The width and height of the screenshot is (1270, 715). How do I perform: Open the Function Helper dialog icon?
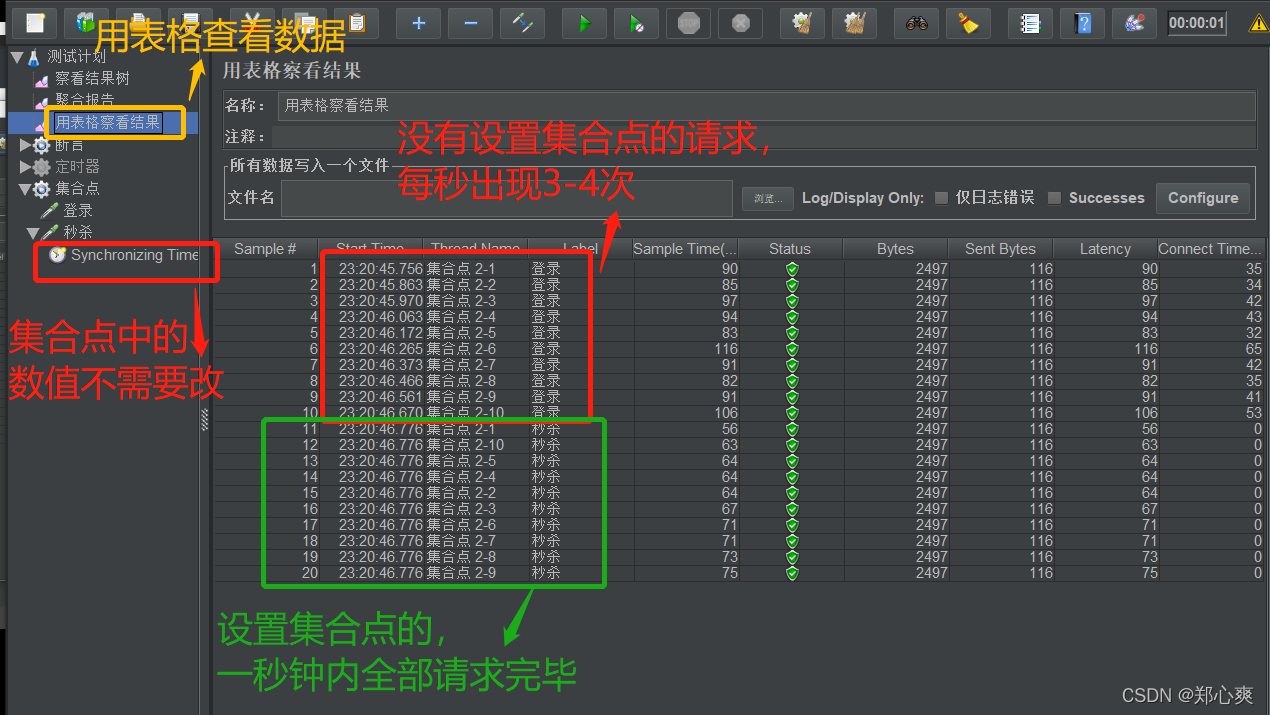click(x=1030, y=22)
